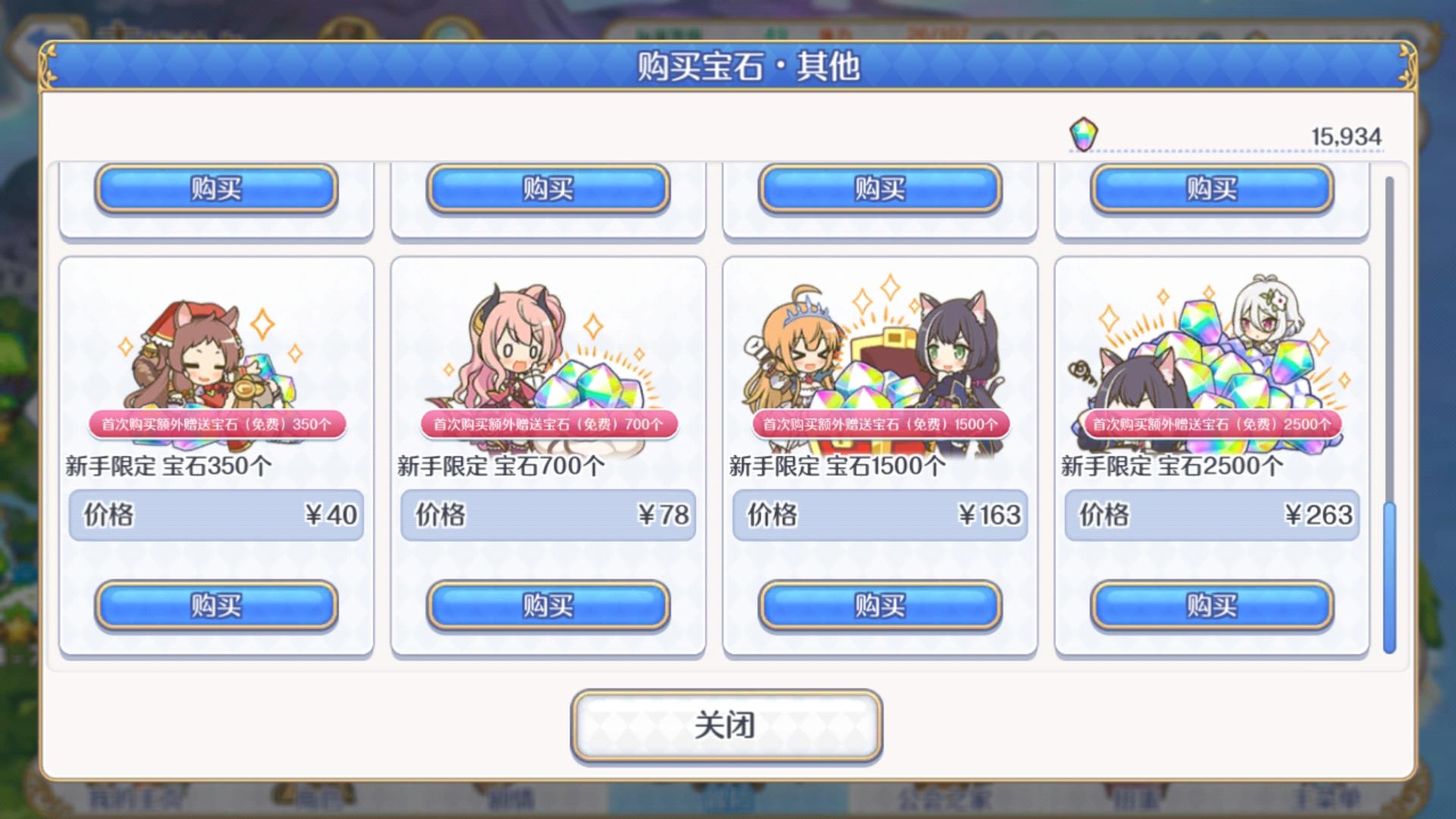Click the second top-row 购买 button
The height and width of the screenshot is (819, 1456).
(548, 188)
